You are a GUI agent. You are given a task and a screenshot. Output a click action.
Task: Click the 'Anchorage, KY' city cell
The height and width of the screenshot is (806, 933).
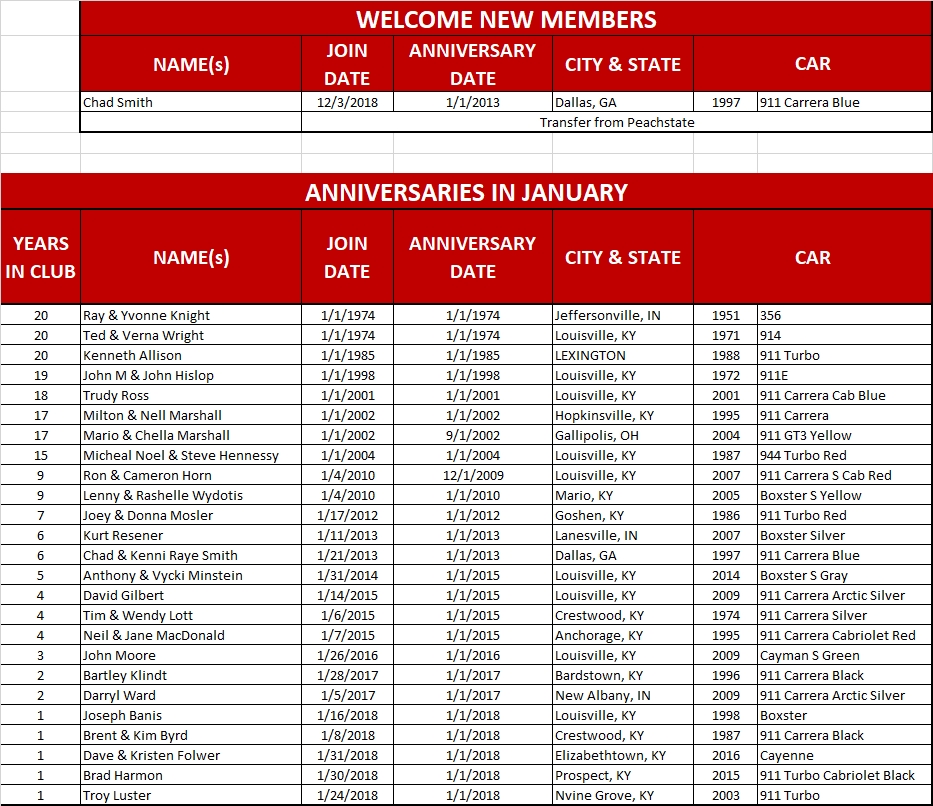(x=623, y=635)
